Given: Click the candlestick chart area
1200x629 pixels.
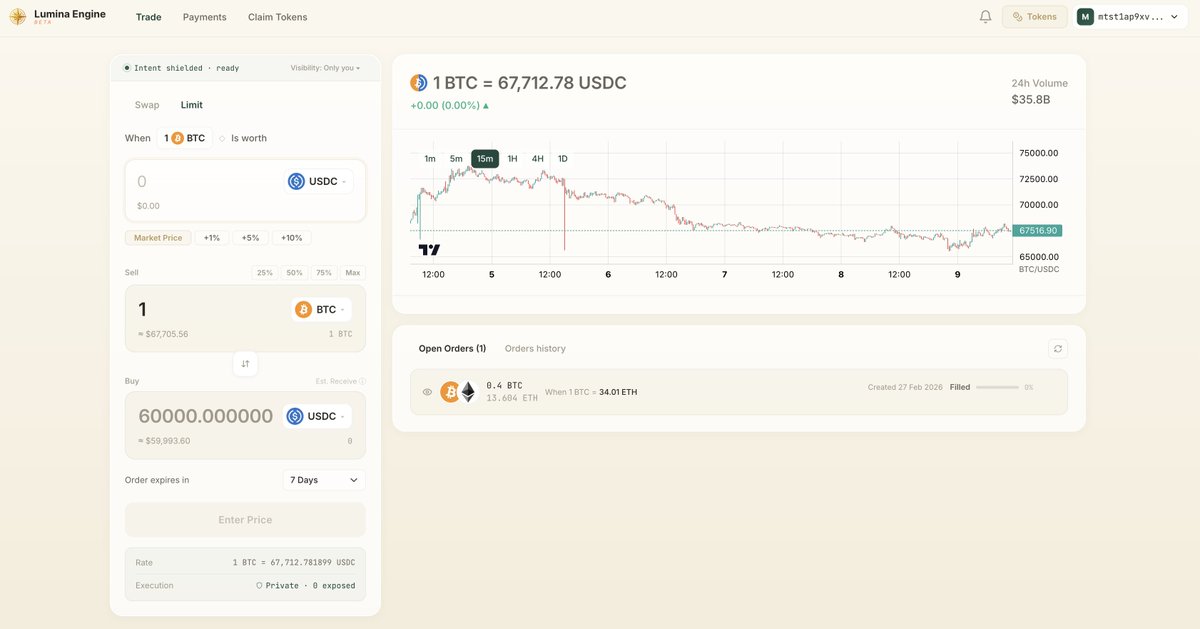Looking at the screenshot, I should pos(711,205).
